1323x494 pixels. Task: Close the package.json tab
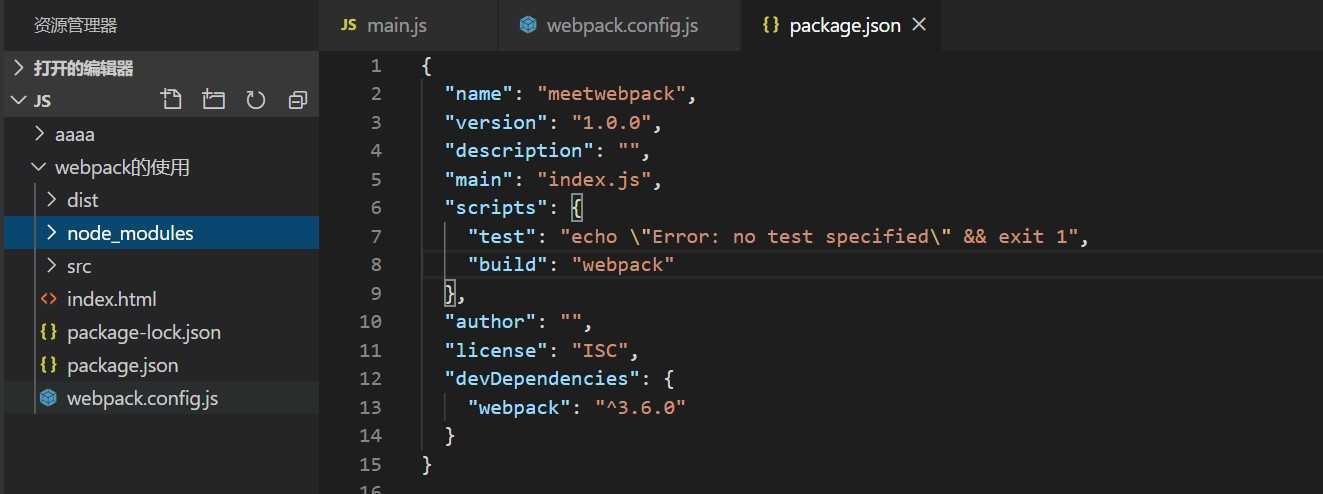click(919, 25)
